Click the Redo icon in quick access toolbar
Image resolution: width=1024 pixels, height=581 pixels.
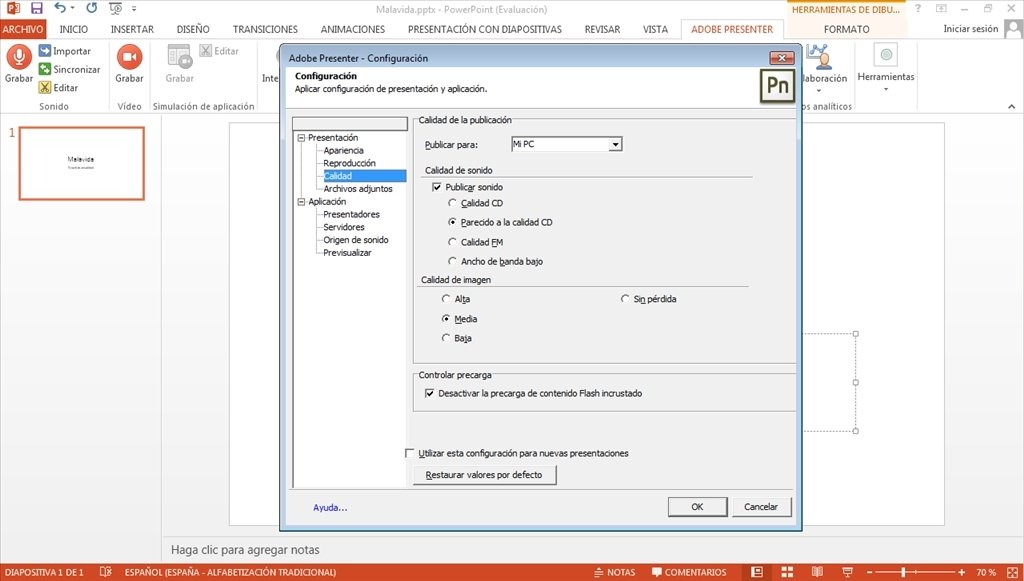click(91, 8)
